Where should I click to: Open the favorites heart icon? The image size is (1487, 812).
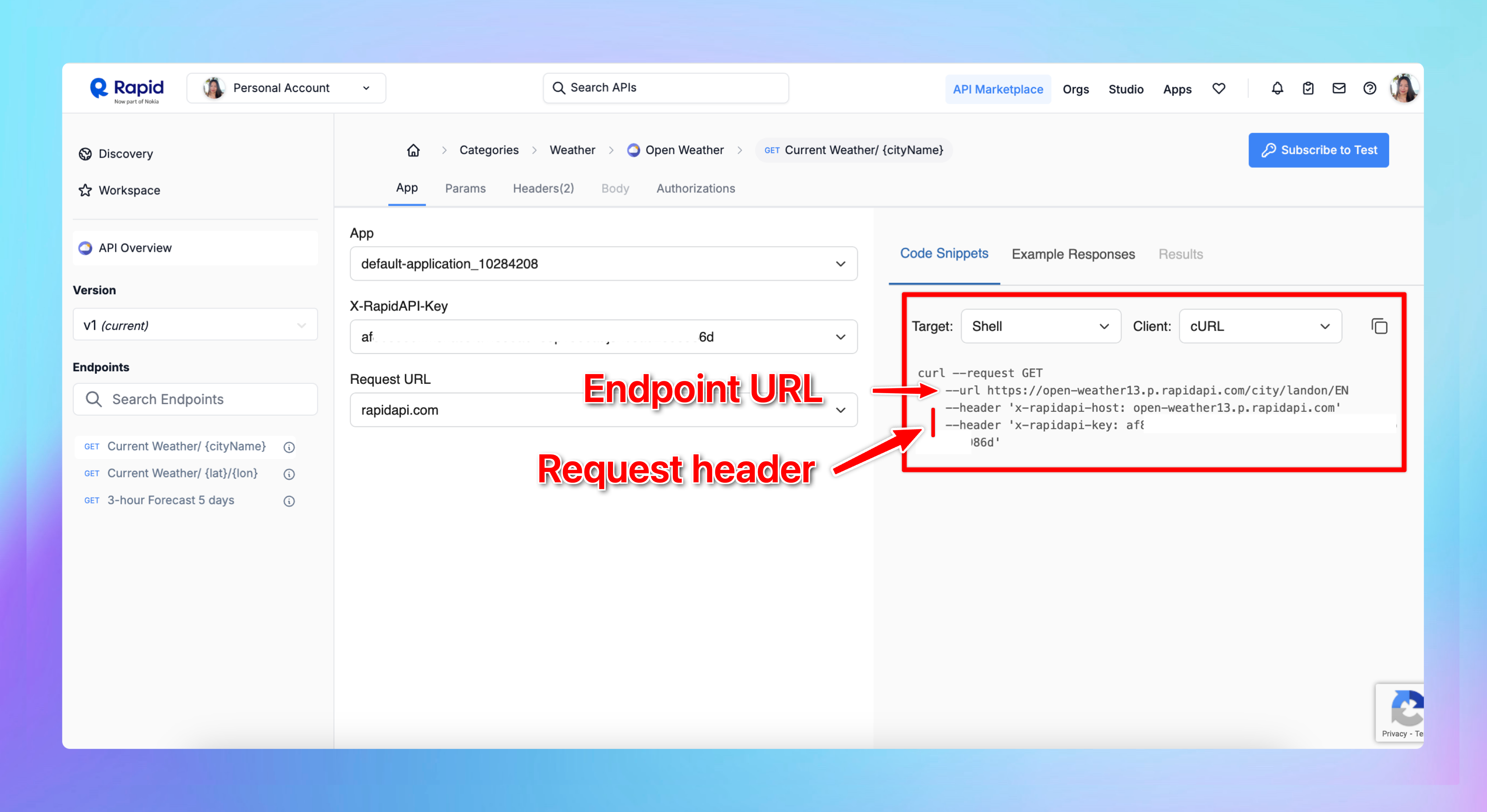point(1218,88)
